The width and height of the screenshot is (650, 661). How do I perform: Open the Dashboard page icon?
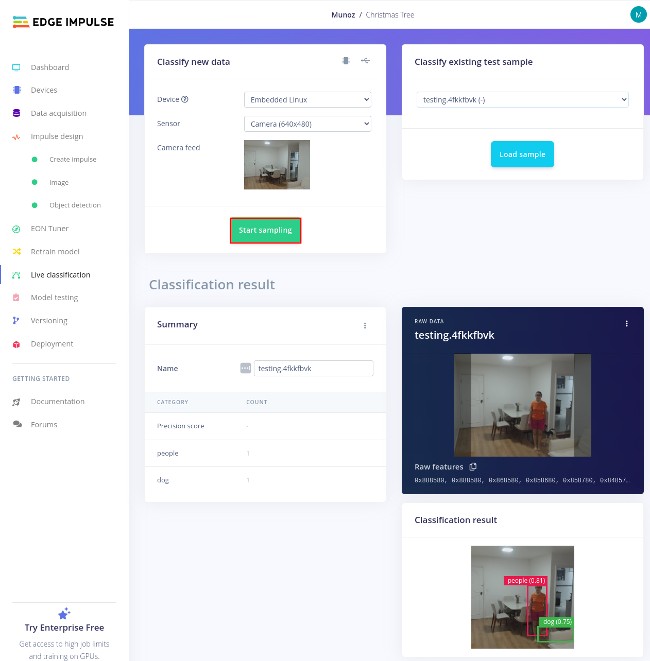[x=16, y=67]
